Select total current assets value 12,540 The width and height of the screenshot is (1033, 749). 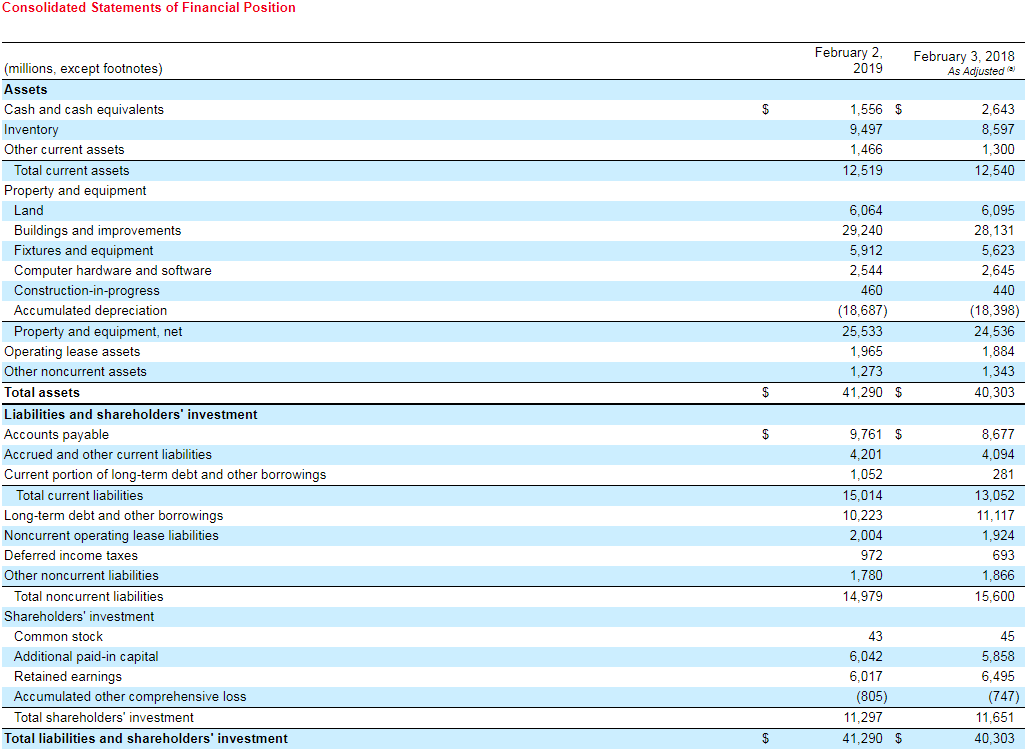point(995,171)
